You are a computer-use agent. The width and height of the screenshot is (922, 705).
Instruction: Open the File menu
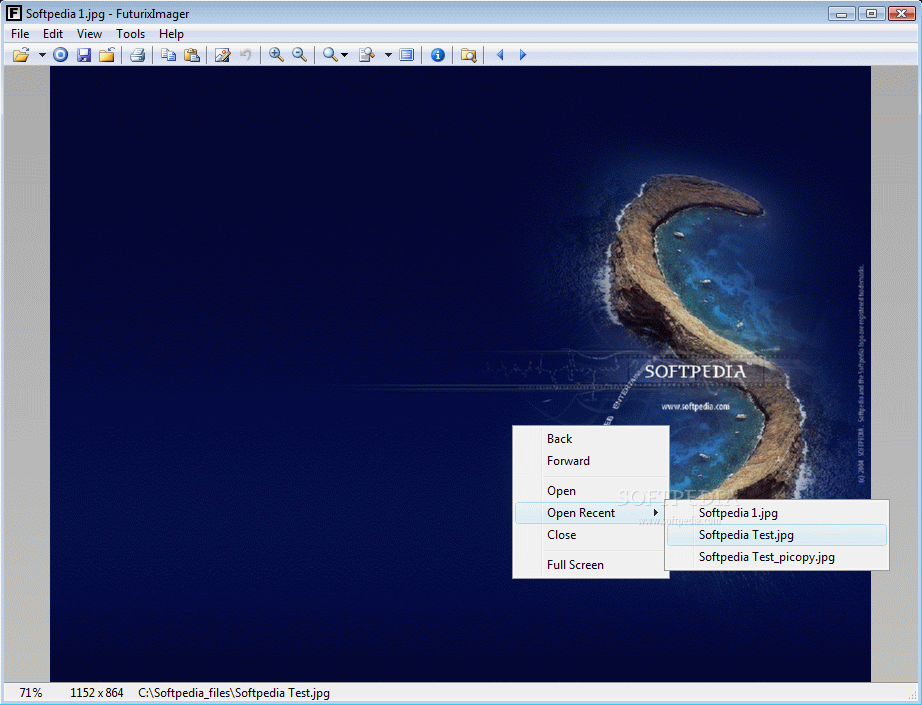(x=20, y=34)
